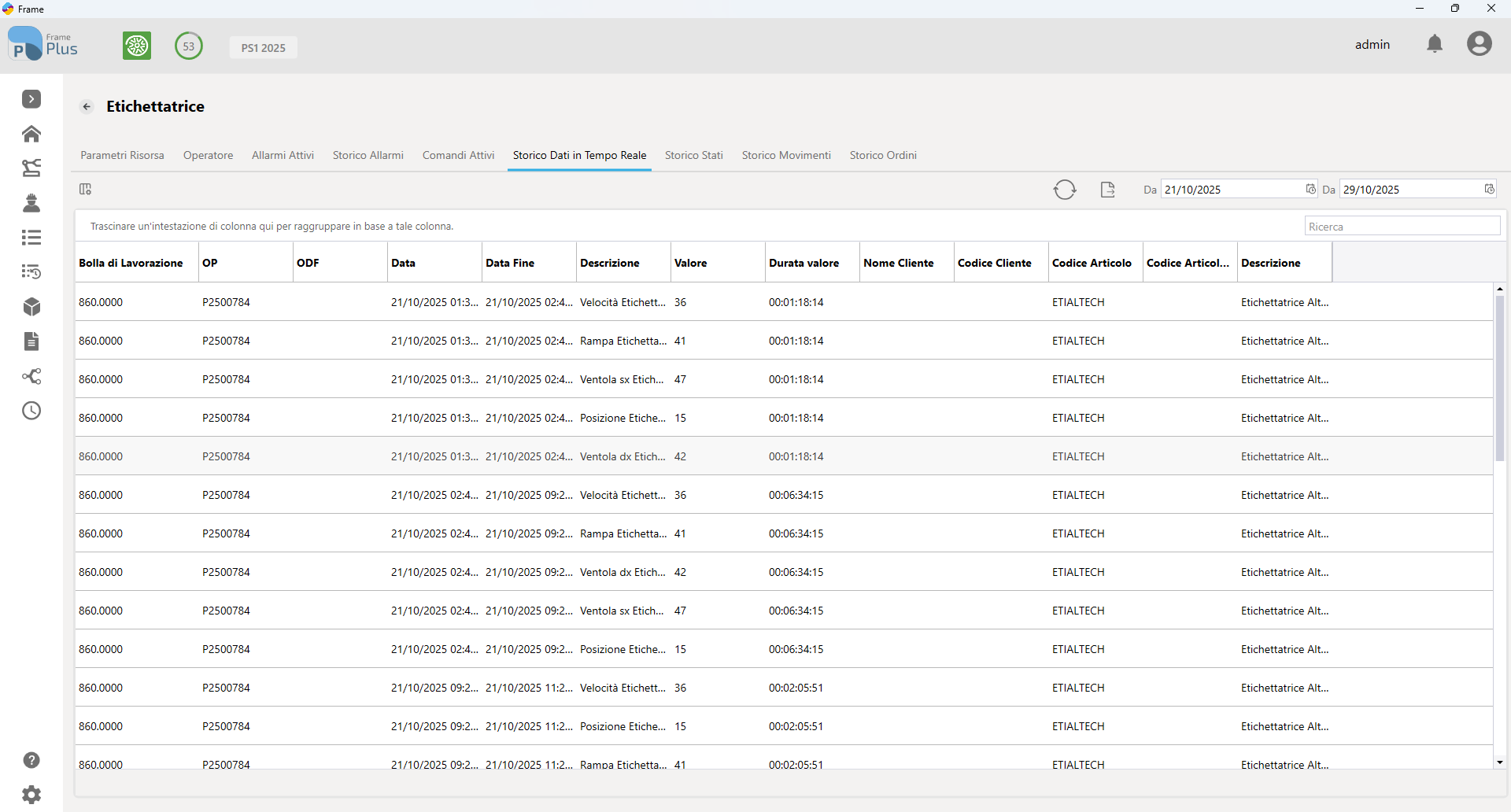Open the bulleted list icon in the sidebar
1511x812 pixels.
pos(31,237)
